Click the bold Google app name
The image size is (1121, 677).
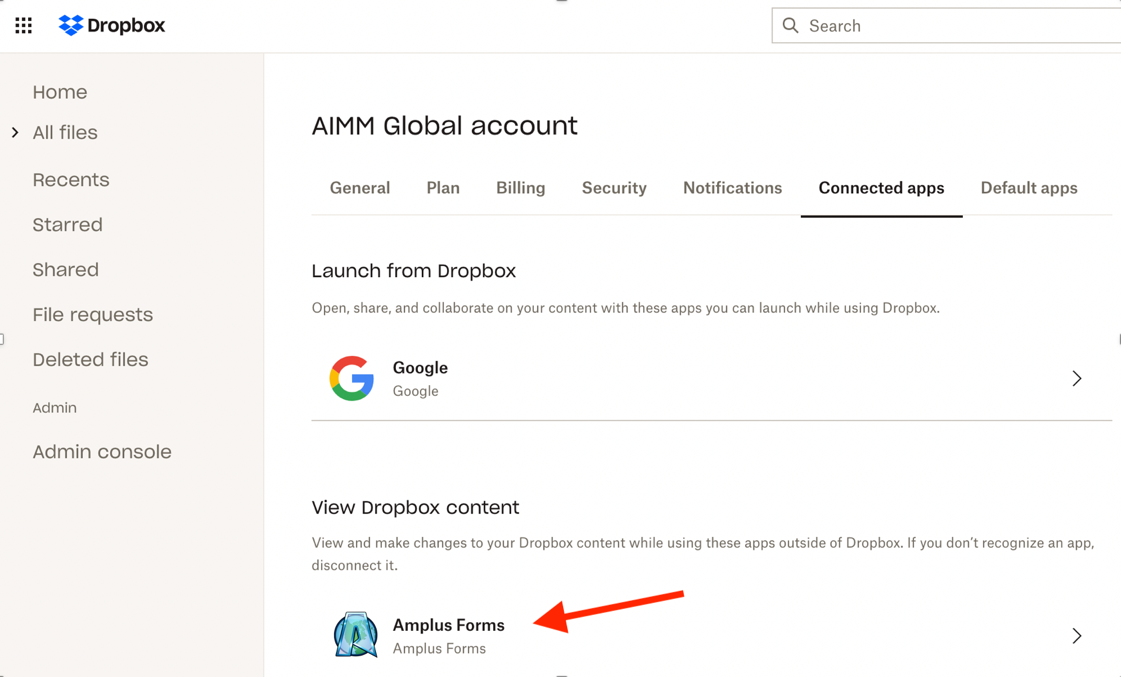tap(420, 367)
